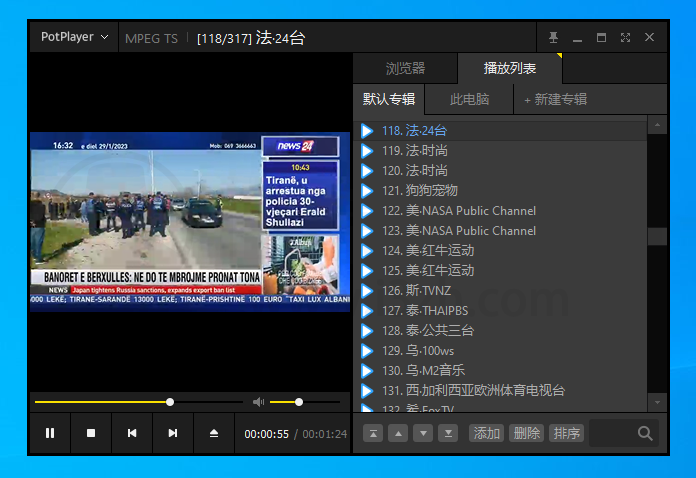The width and height of the screenshot is (696, 478).
Task: Click play icon beside 121. 狗狗宠物
Action: tap(367, 191)
